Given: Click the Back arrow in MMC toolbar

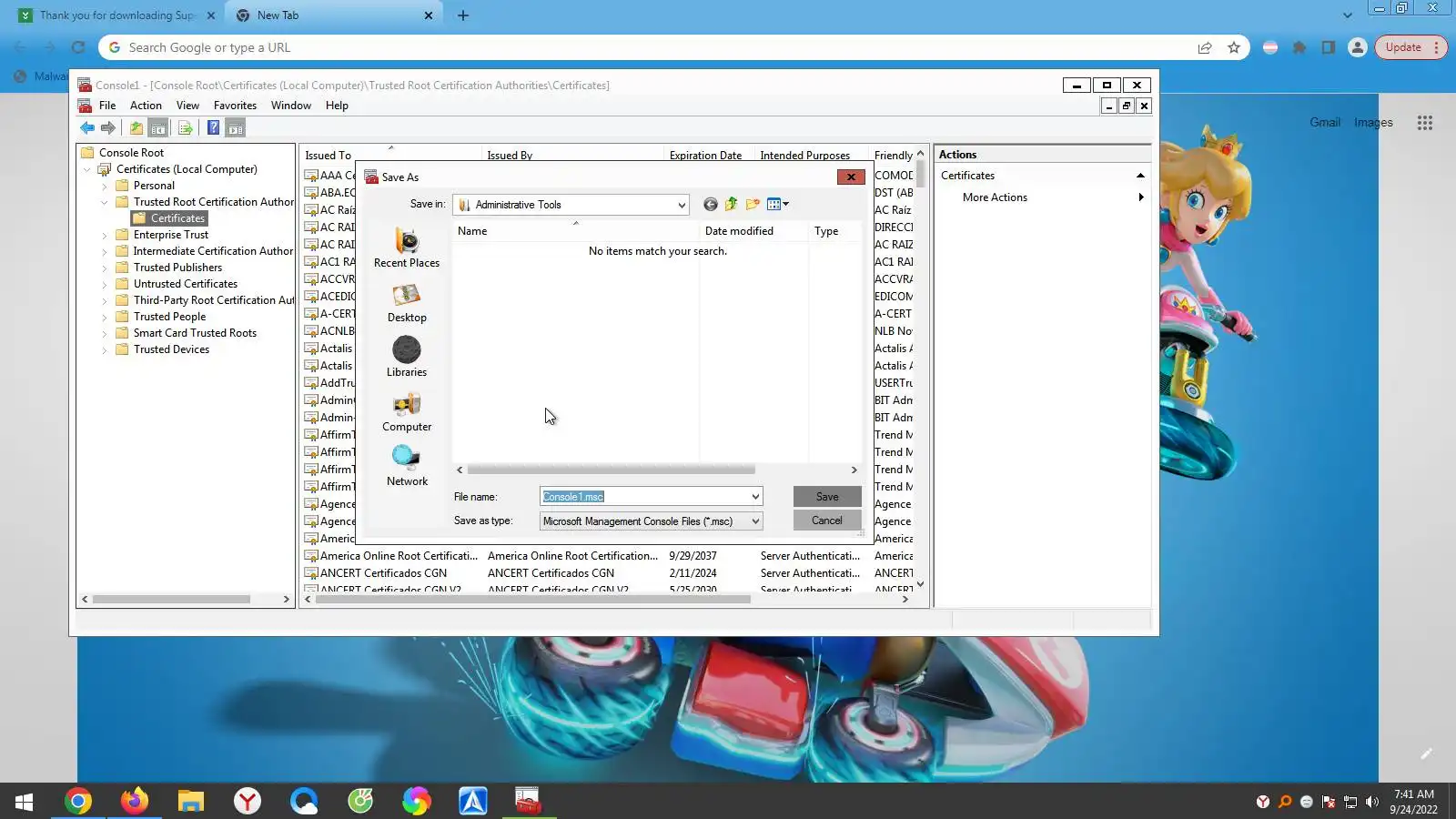Looking at the screenshot, I should tap(87, 128).
